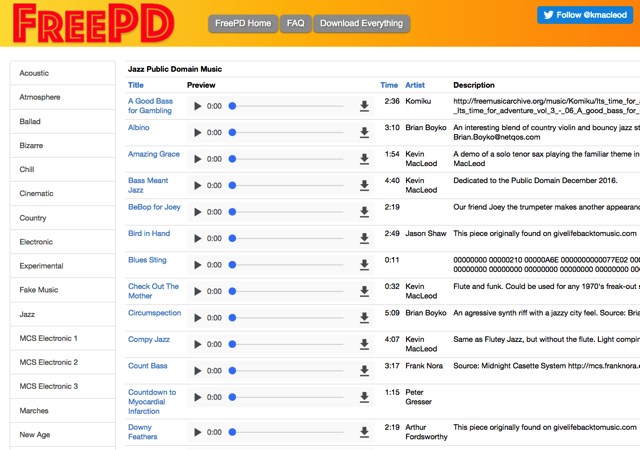Download the Blues Sting track

coord(364,265)
